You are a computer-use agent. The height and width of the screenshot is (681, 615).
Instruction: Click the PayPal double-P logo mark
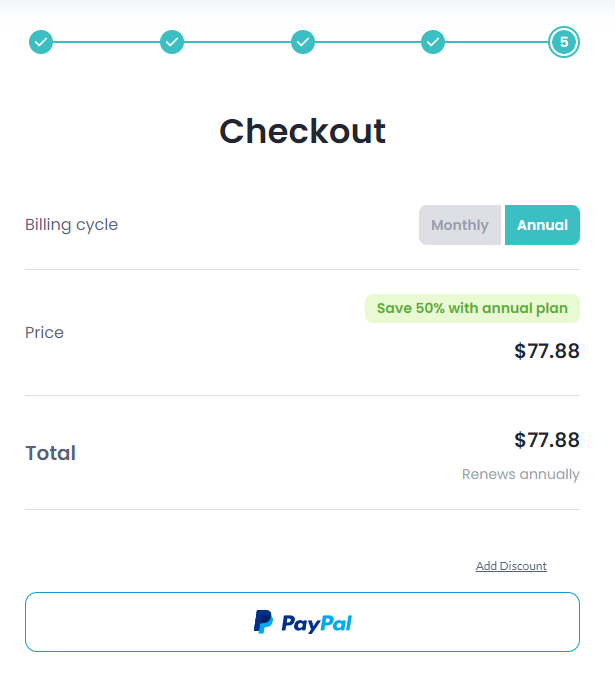coord(263,622)
